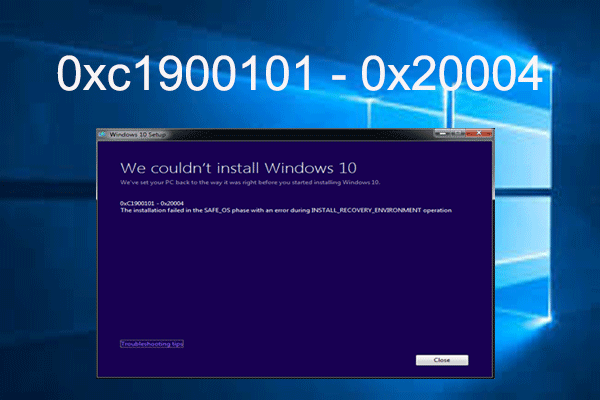Open the Troubleshooting tips link

point(152,344)
